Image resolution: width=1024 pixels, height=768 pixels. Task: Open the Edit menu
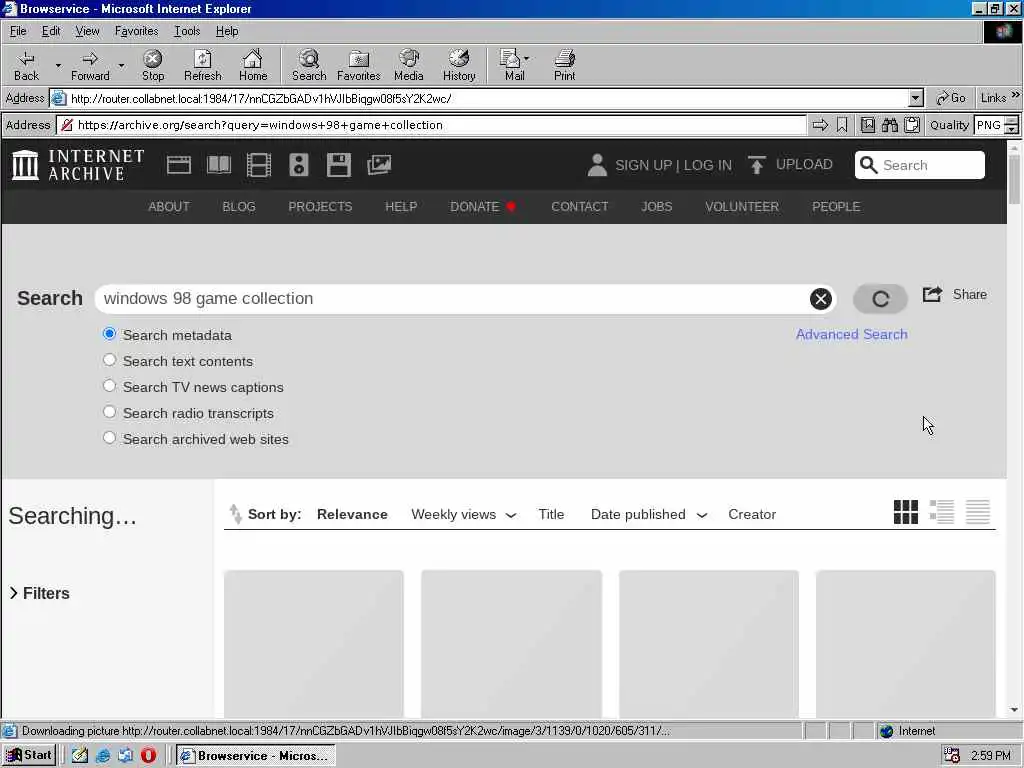pos(51,31)
